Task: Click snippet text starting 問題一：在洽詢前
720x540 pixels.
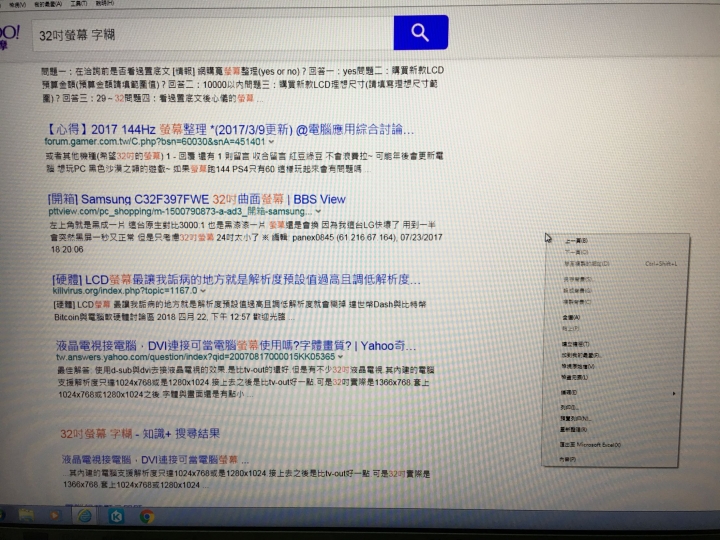Action: [x=242, y=84]
